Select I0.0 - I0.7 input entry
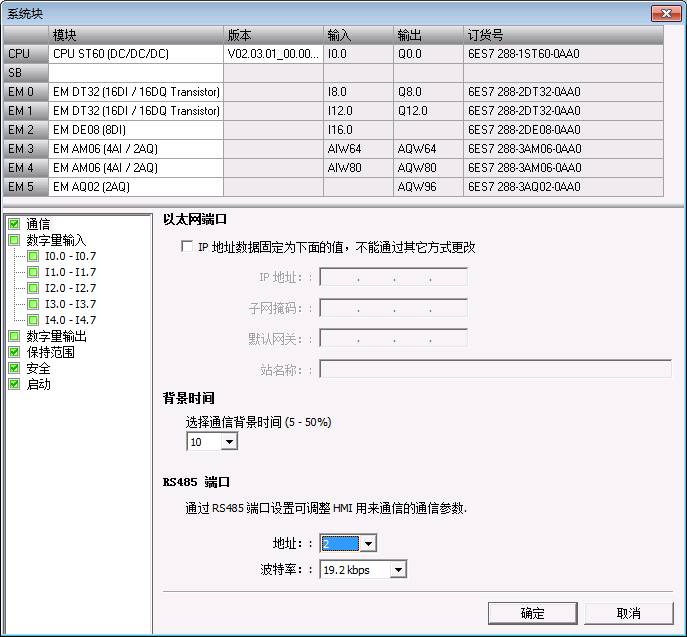The height and width of the screenshot is (637, 687). pos(70,256)
